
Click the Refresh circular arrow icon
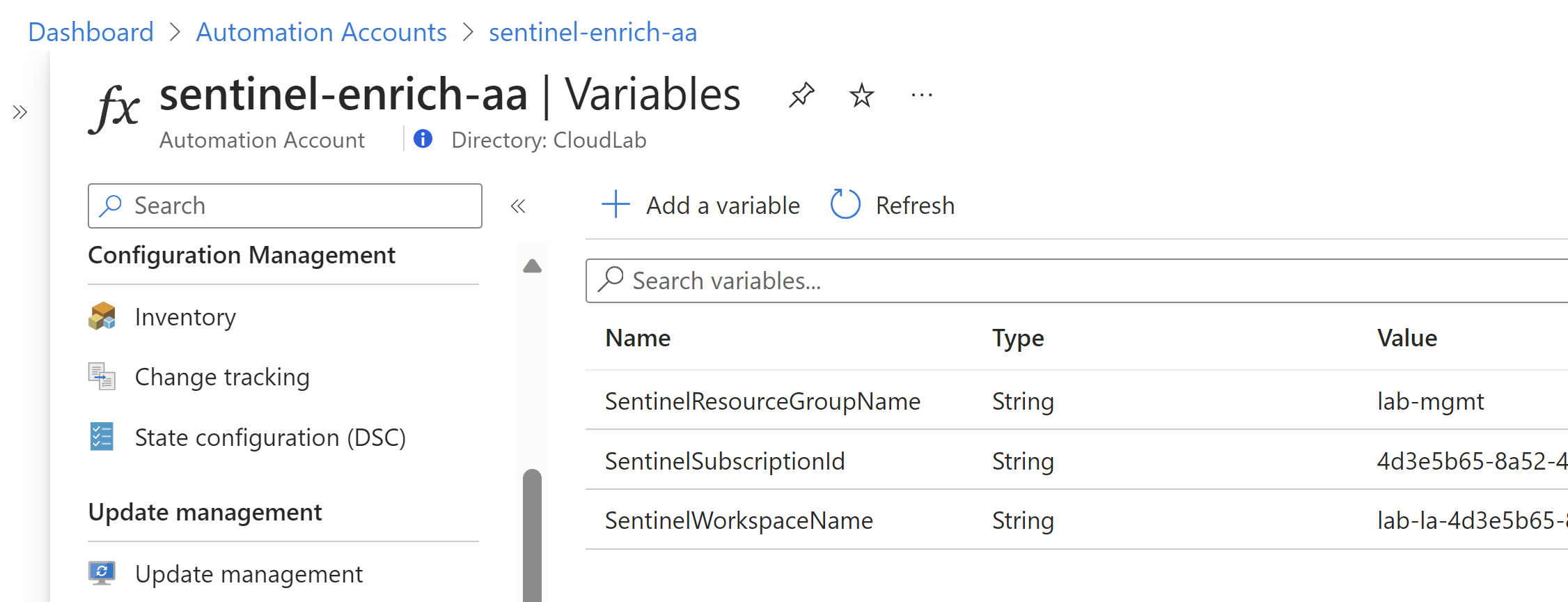point(845,205)
